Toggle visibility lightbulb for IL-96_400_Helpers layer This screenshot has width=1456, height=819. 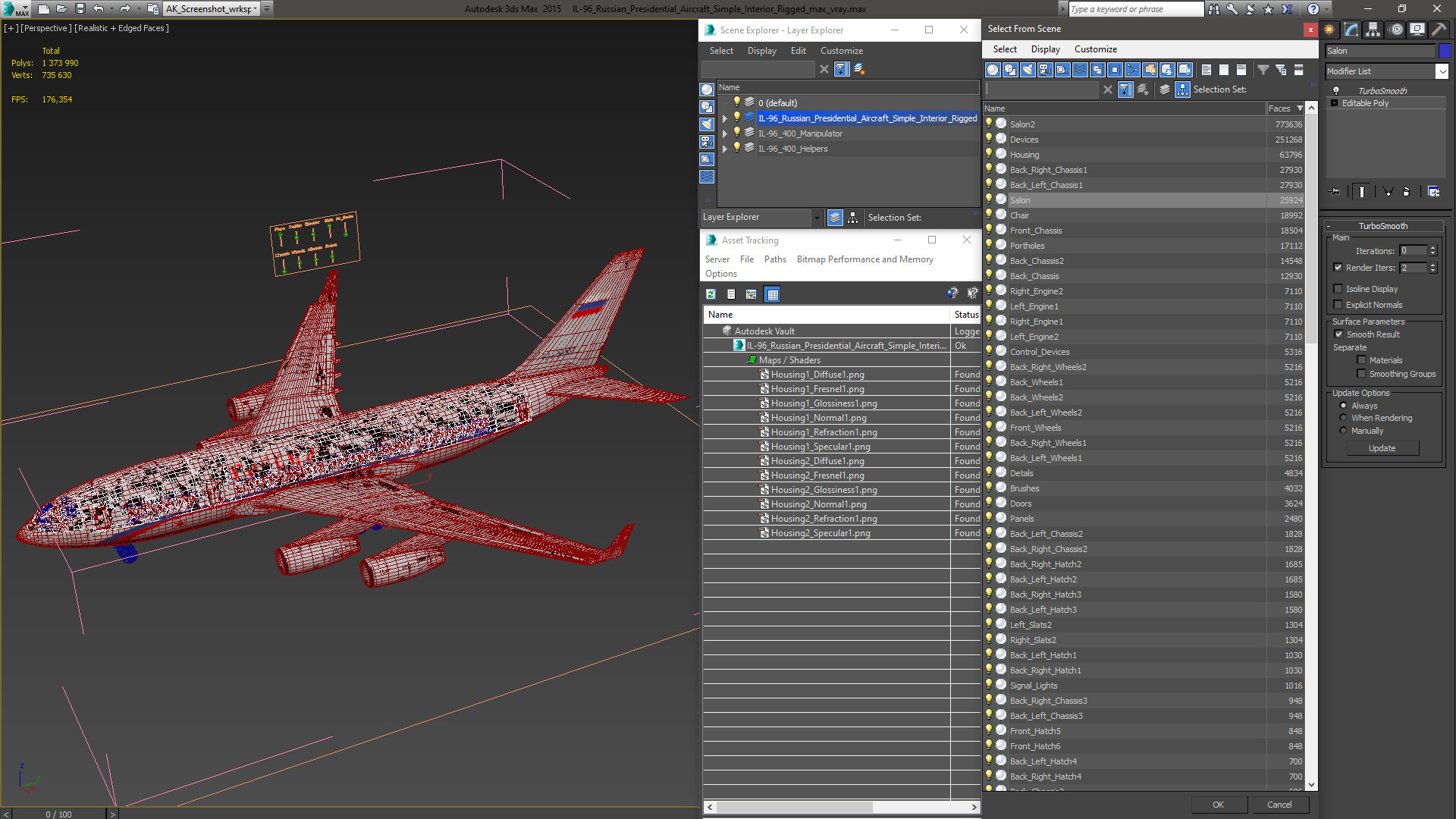pos(736,148)
